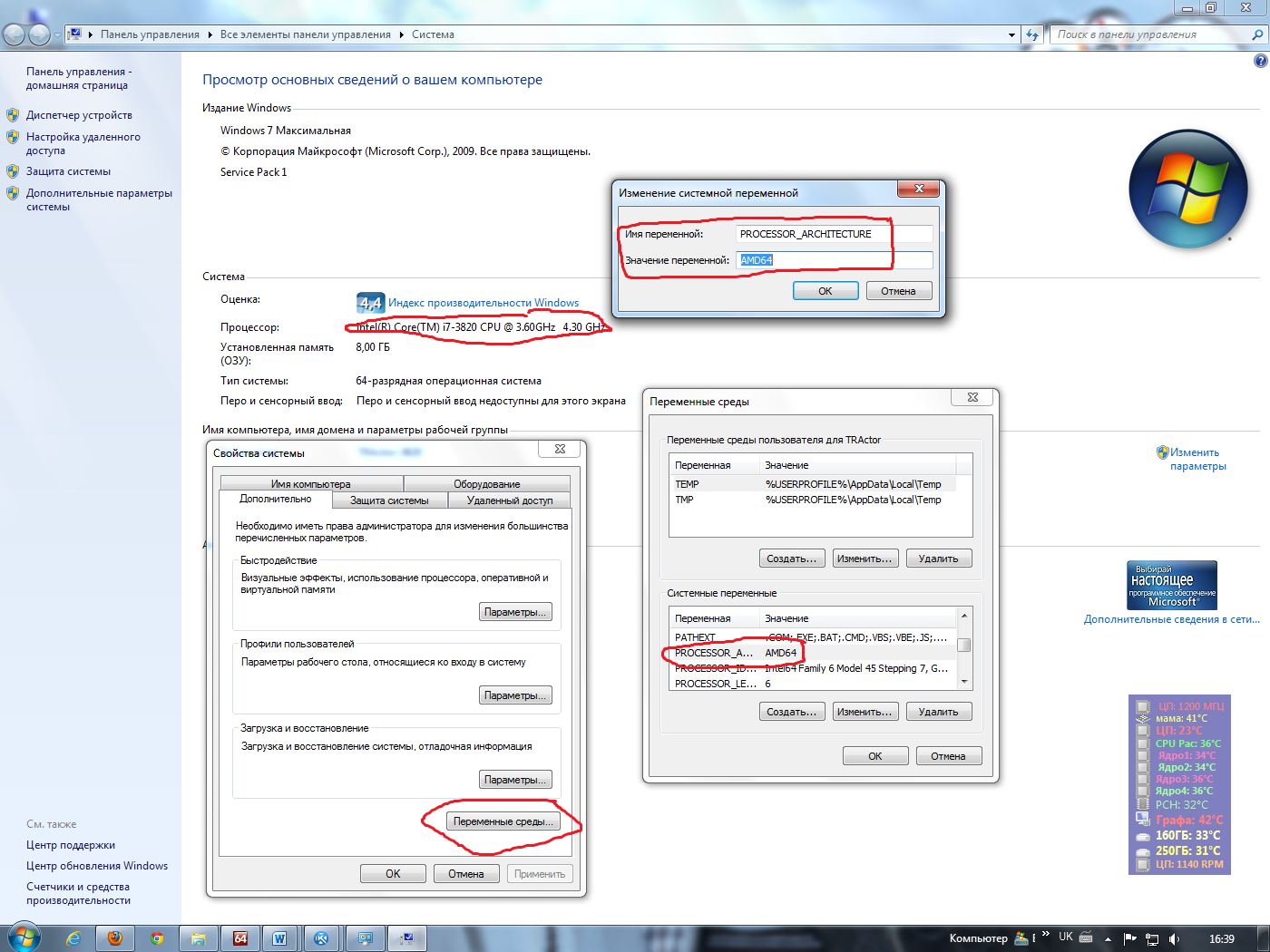Click the search magnifier in Control Panel search
Screen dimensions: 1270x952
click(x=1257, y=34)
